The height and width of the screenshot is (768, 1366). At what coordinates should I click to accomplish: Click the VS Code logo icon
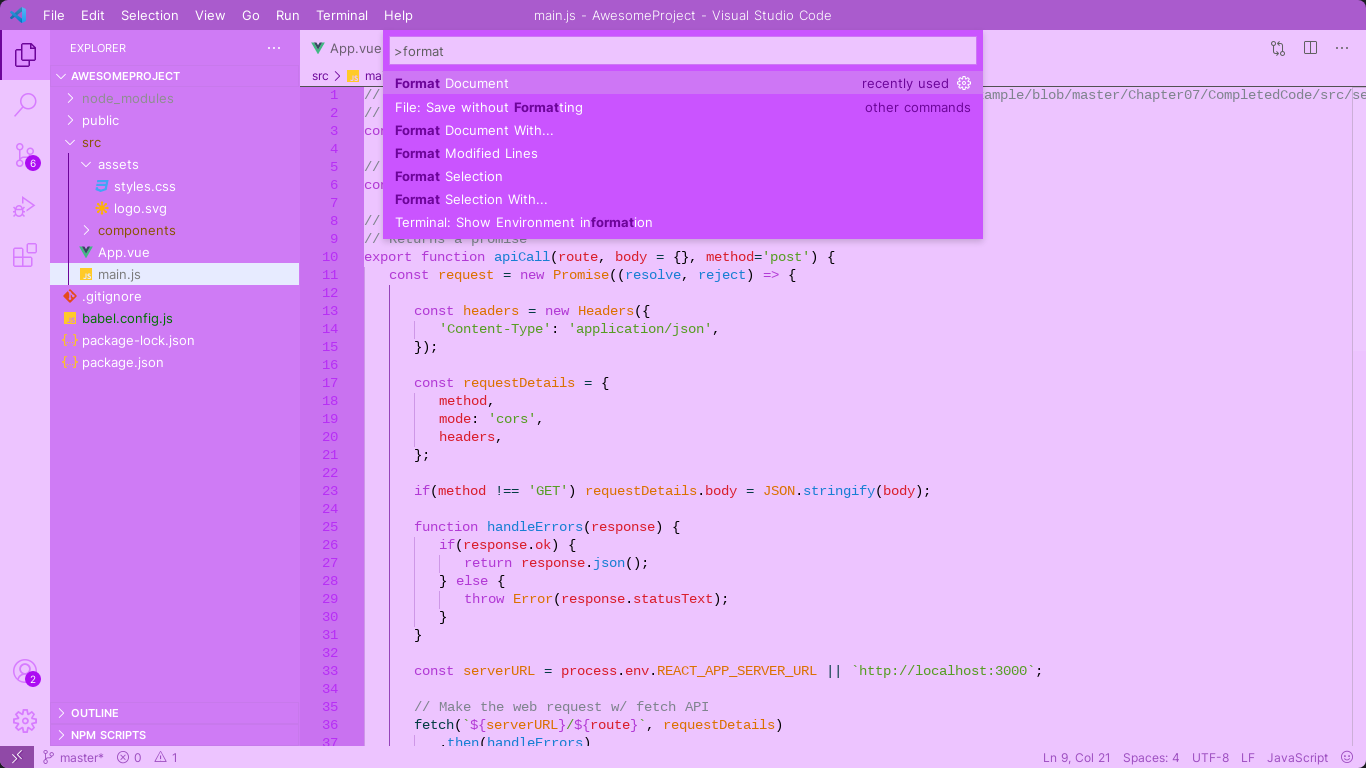[17, 15]
